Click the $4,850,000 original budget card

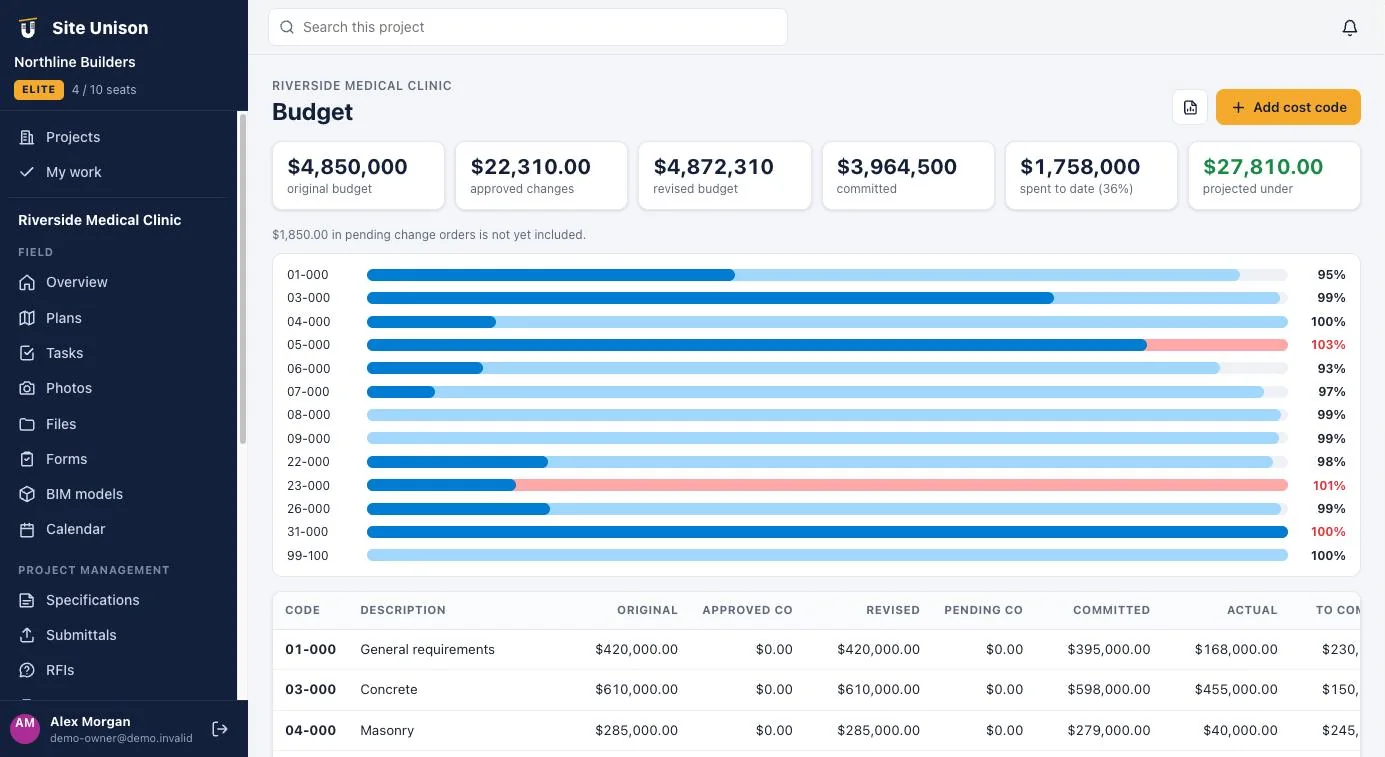(x=358, y=176)
